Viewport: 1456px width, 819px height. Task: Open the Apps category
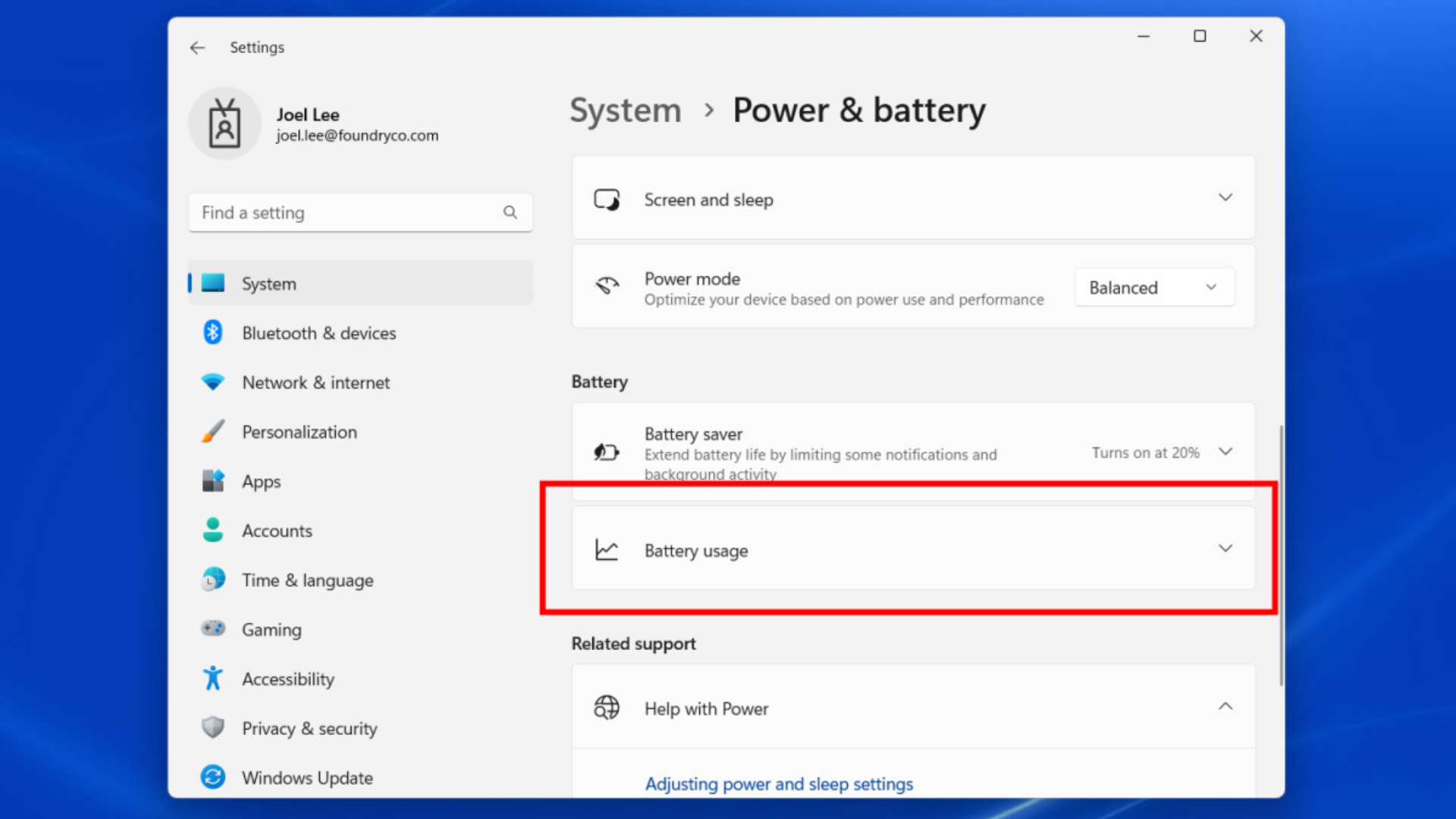(x=261, y=482)
